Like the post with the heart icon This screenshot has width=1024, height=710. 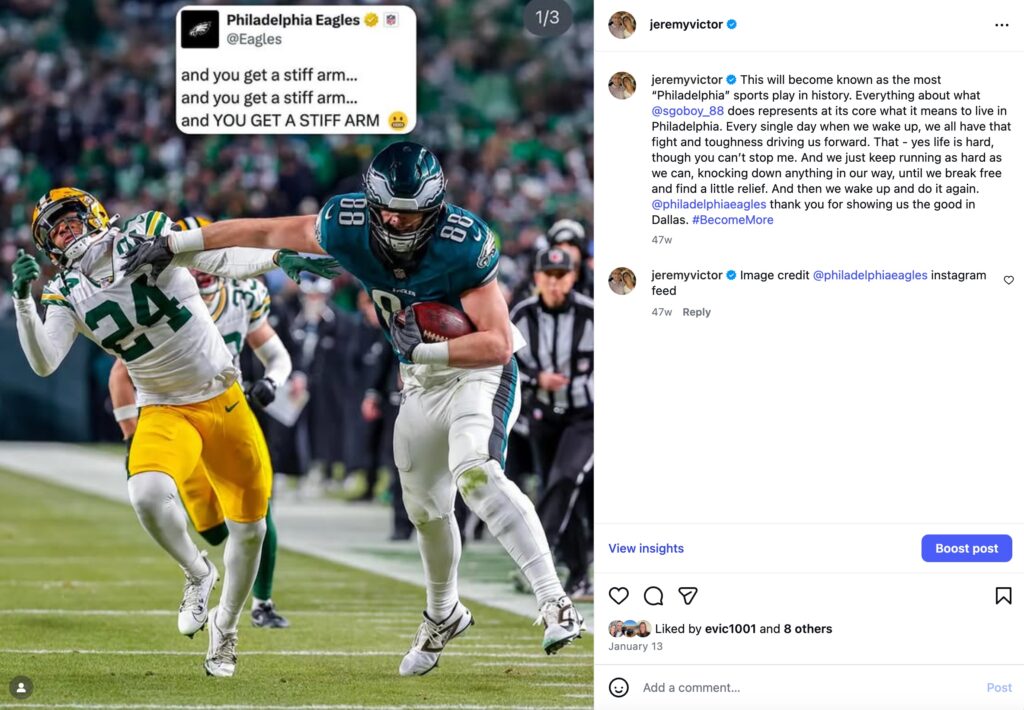click(x=619, y=596)
